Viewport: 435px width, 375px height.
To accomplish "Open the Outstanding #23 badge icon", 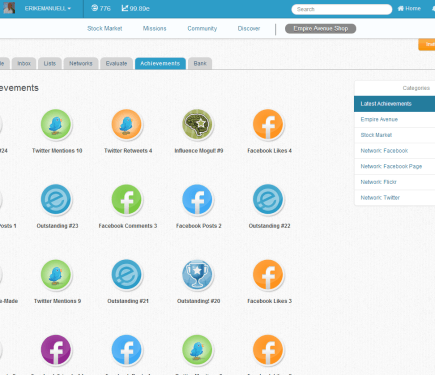I will 56,199.
